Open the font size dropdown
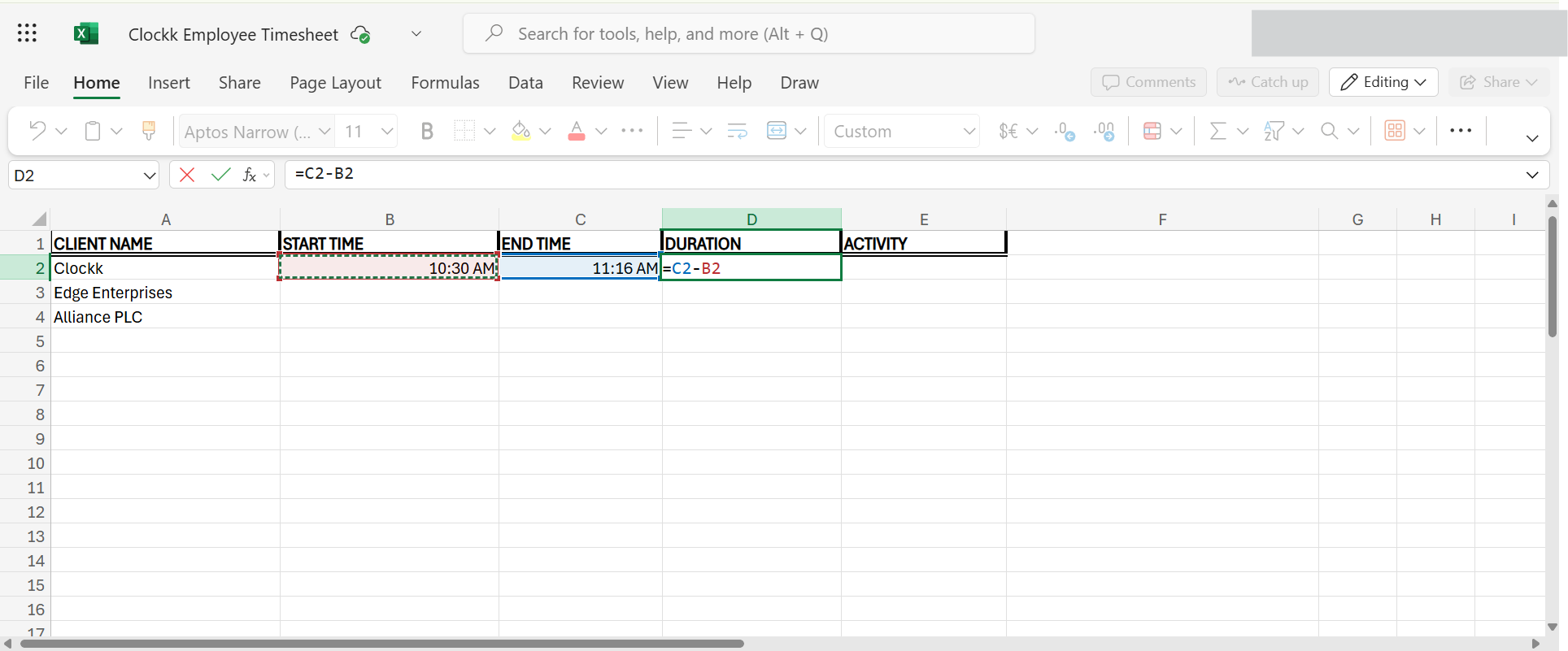 (x=387, y=131)
